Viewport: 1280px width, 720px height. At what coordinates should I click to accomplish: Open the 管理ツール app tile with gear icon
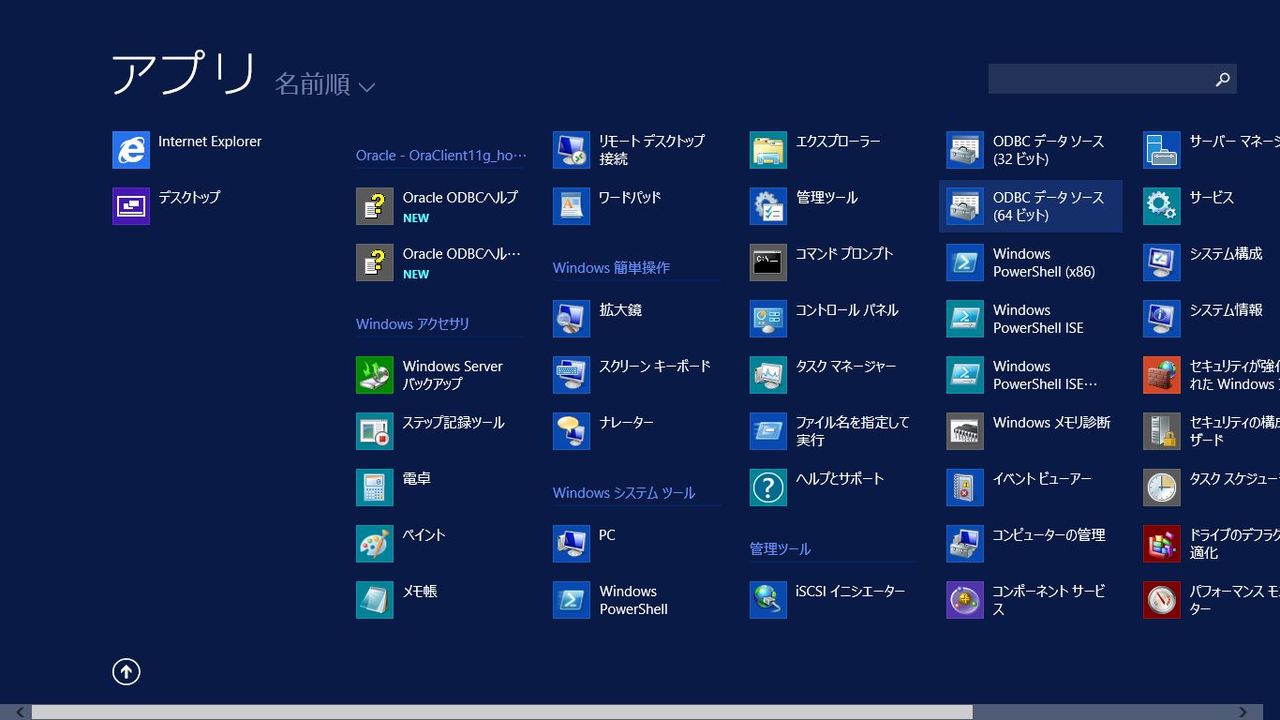pyautogui.click(x=804, y=206)
